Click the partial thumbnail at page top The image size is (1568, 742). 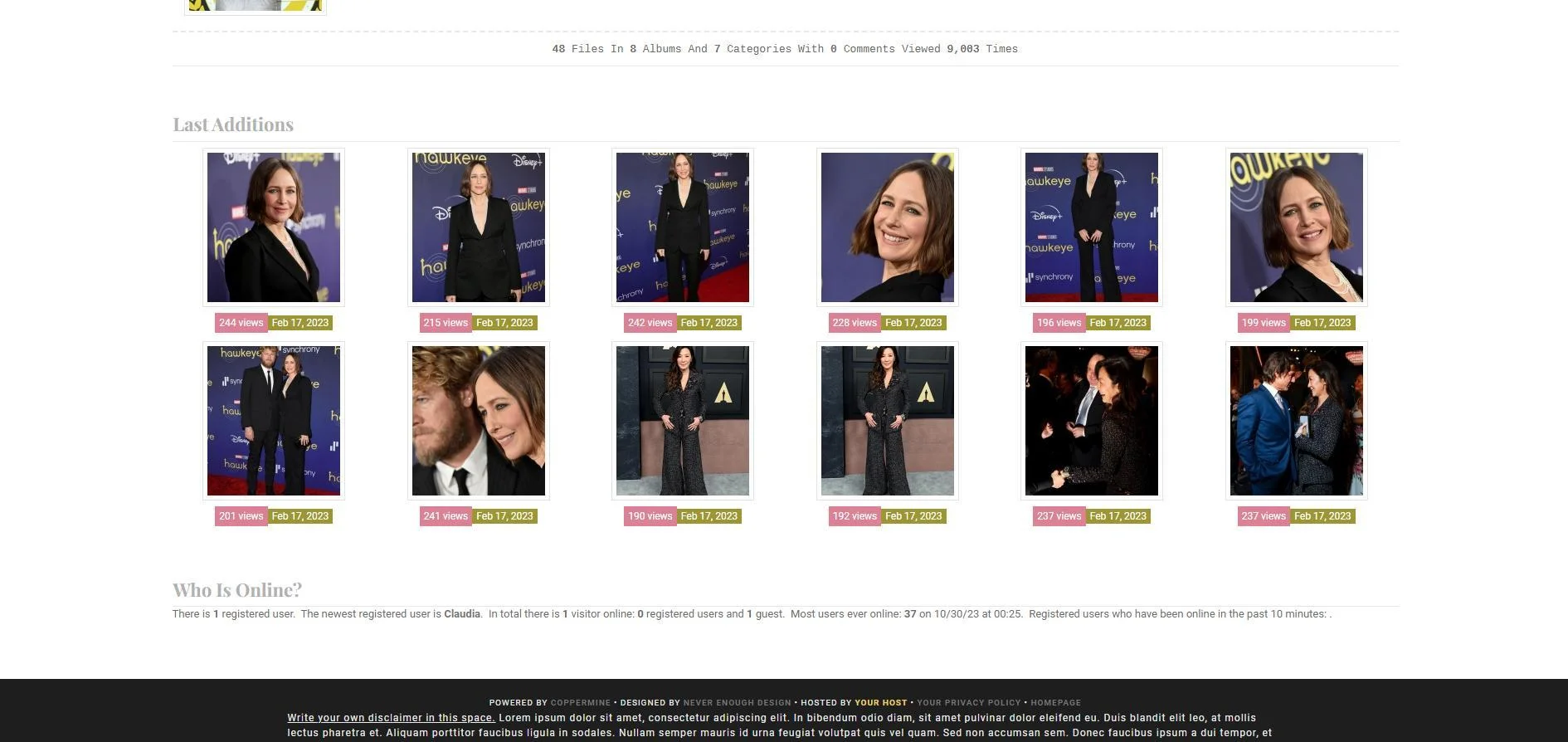(x=256, y=6)
